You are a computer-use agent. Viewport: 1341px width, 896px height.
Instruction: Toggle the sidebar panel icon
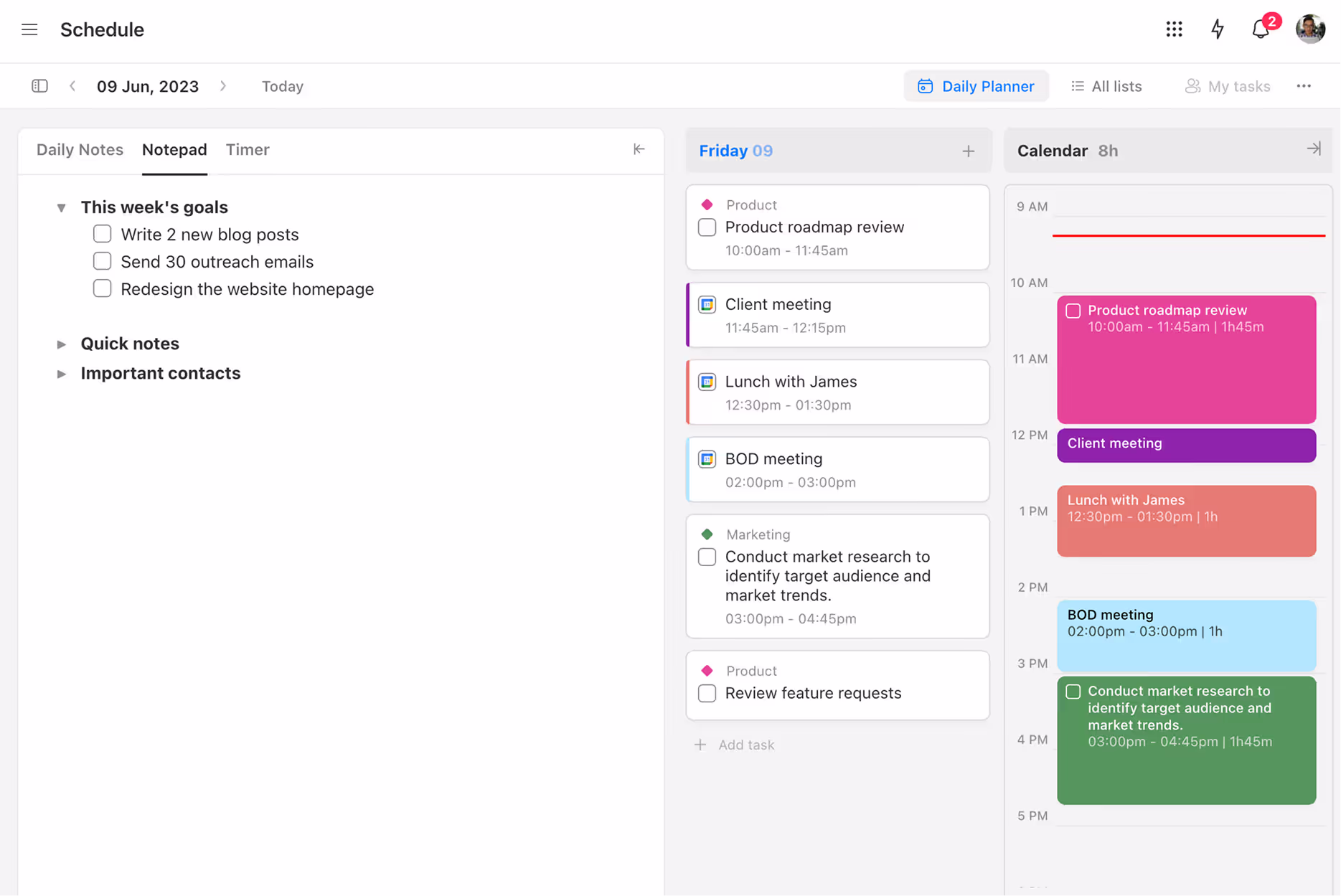pyautogui.click(x=39, y=86)
